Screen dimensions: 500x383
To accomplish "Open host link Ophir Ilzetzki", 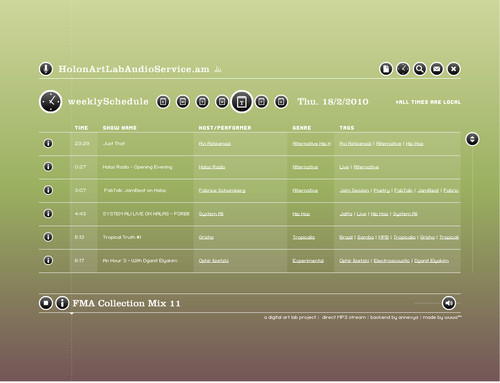I will (x=214, y=261).
